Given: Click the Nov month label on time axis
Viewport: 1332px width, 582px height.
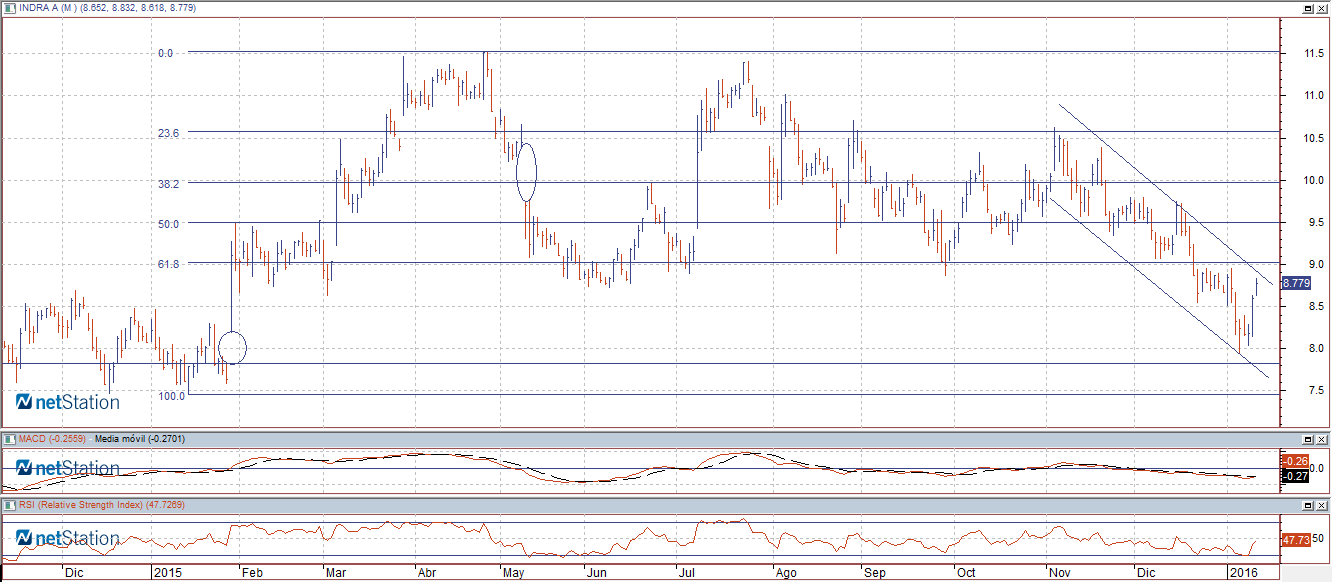Looking at the screenshot, I should (1059, 574).
